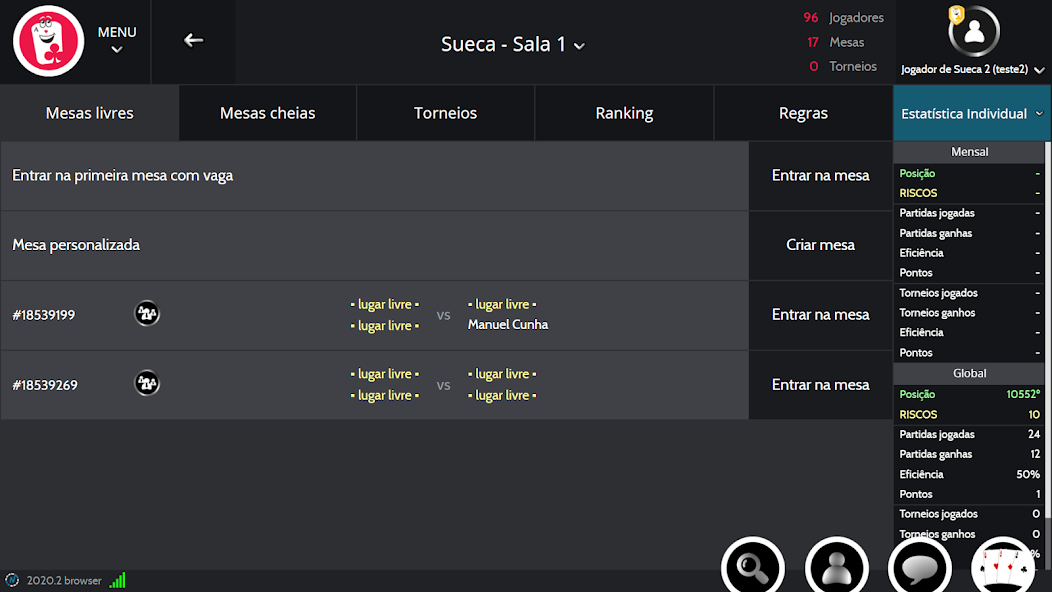The image size is (1052, 592).
Task: View the Ranking tab
Action: click(624, 114)
